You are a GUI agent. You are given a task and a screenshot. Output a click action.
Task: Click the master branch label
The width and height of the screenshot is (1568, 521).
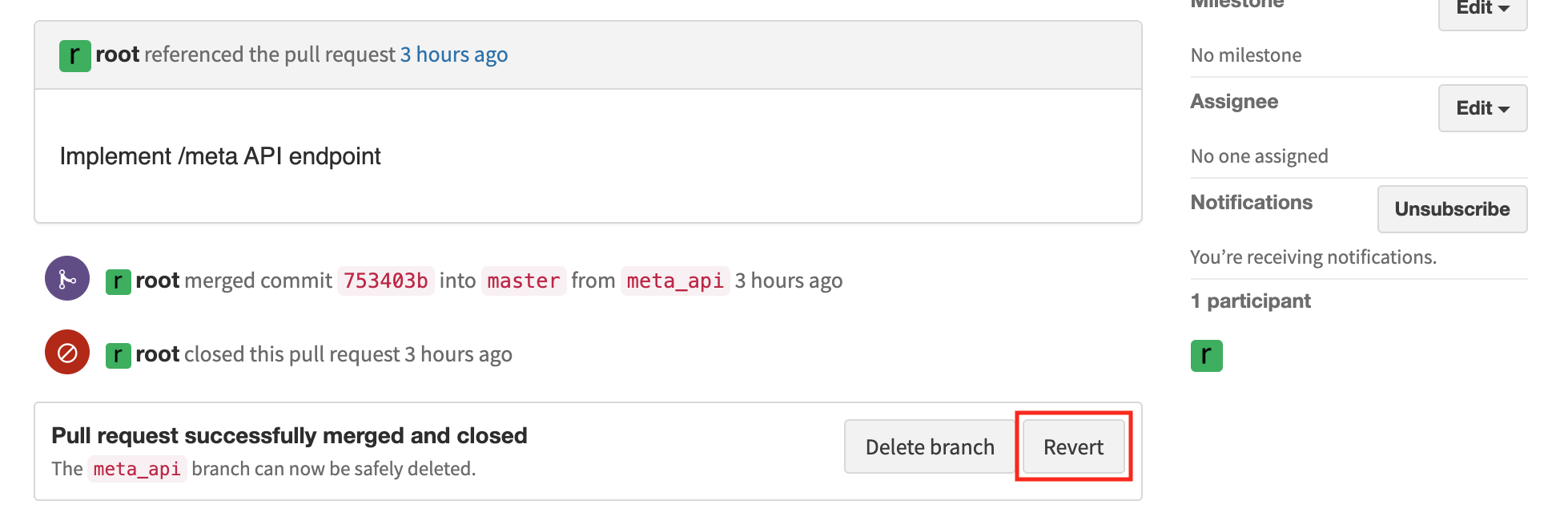[x=524, y=281]
